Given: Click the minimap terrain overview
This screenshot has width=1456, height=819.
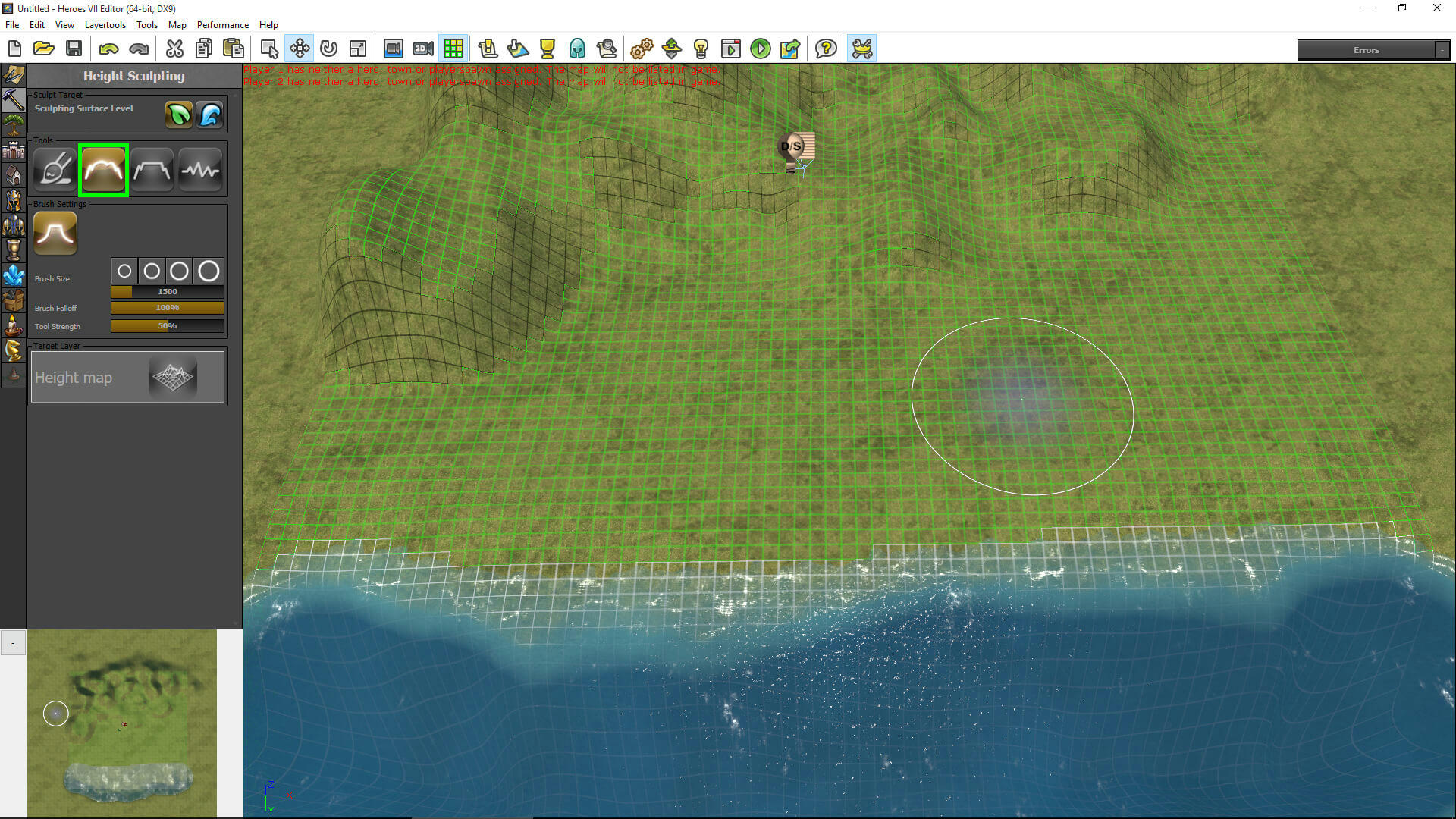Looking at the screenshot, I should pyautogui.click(x=122, y=723).
